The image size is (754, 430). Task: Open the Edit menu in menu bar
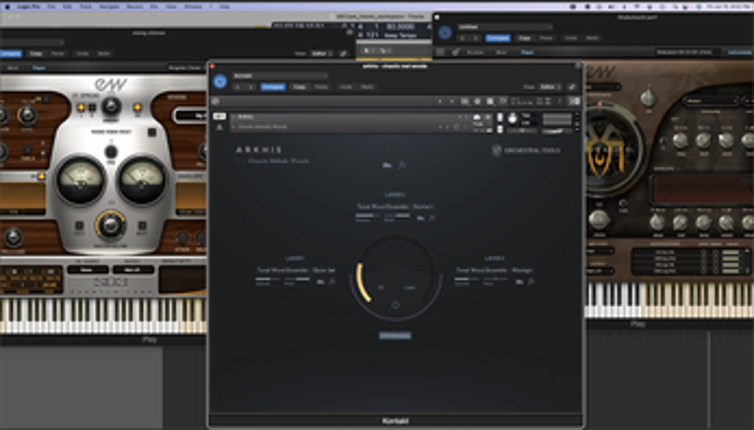point(68,7)
